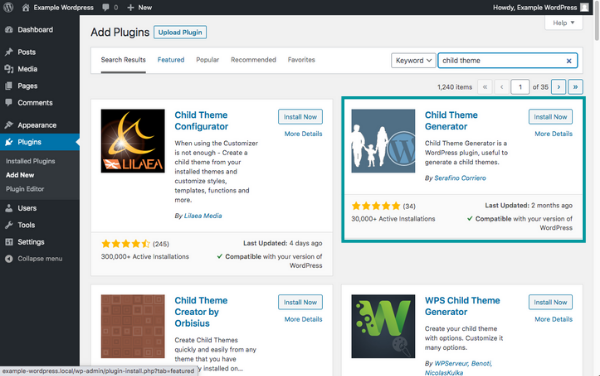This screenshot has width=600, height=376.
Task: Click the '300,000+ Active Installations' text
Action: point(145,257)
